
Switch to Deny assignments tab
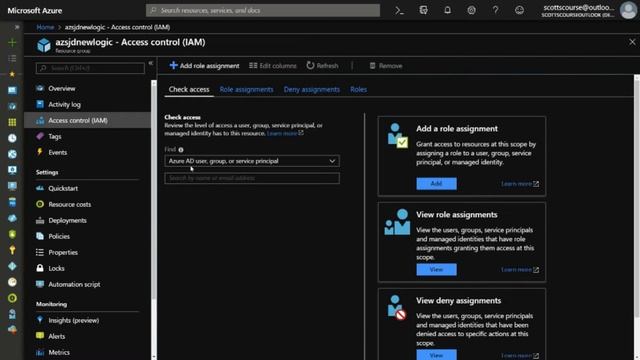click(311, 89)
